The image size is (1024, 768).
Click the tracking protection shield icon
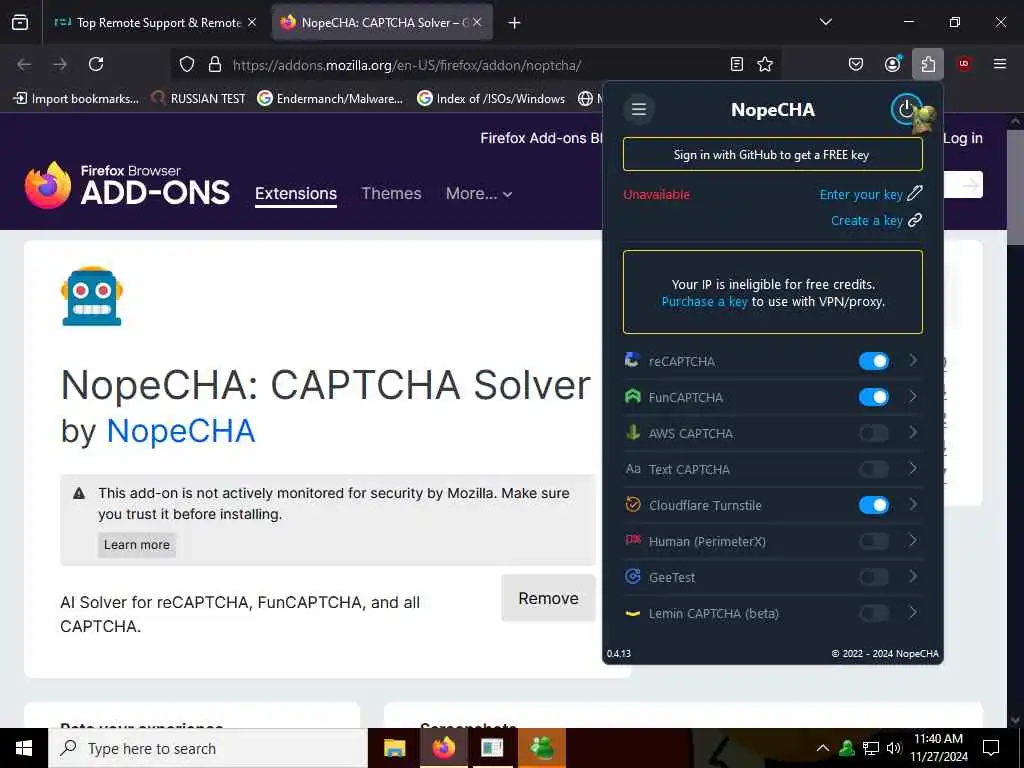[x=187, y=64]
